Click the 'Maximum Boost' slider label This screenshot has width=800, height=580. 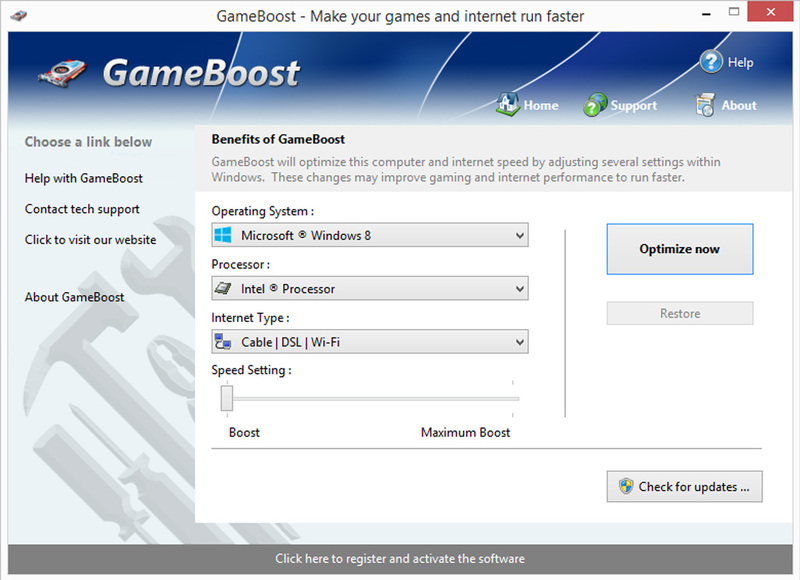pos(465,433)
